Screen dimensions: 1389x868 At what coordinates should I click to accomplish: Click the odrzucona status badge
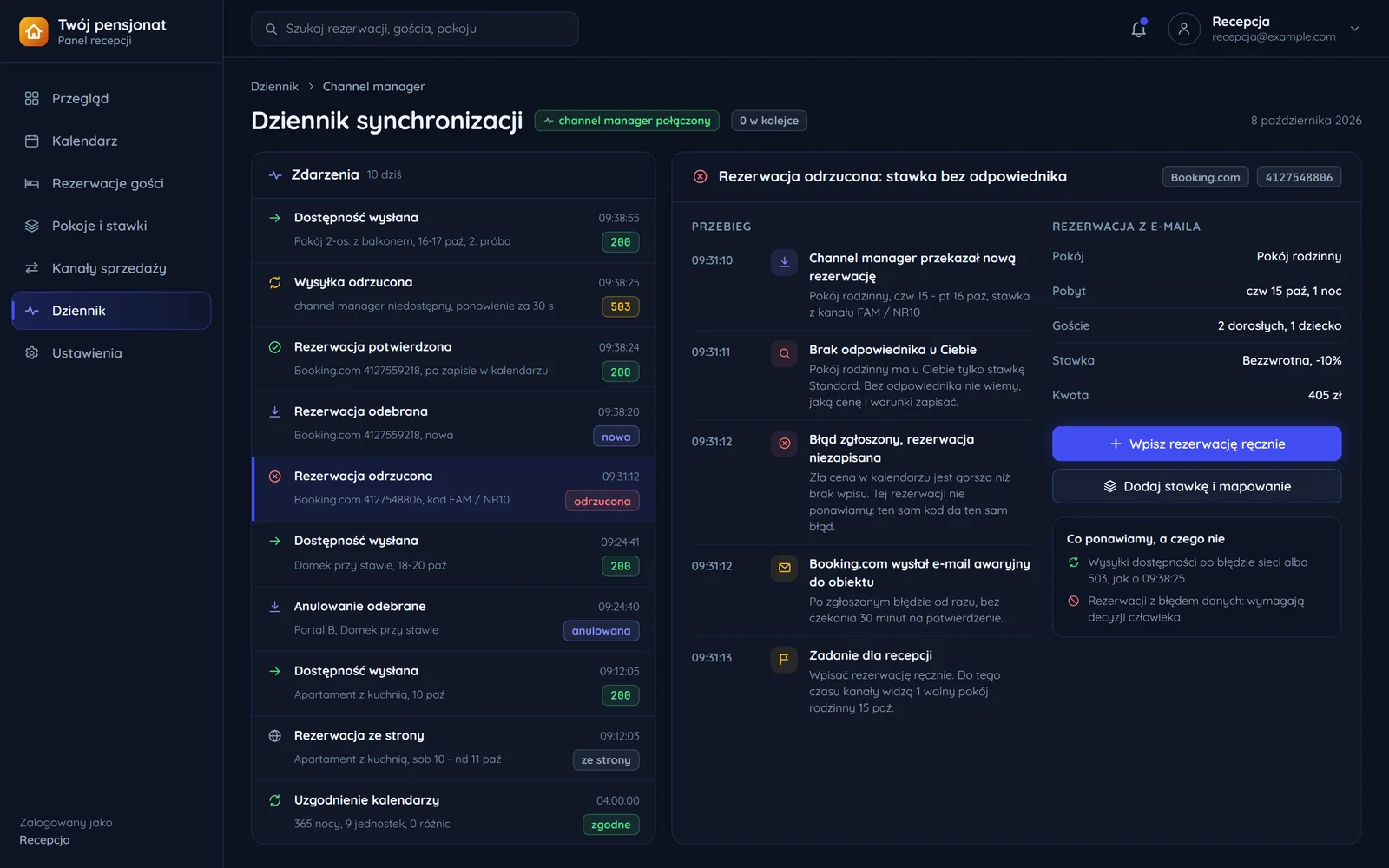(602, 501)
